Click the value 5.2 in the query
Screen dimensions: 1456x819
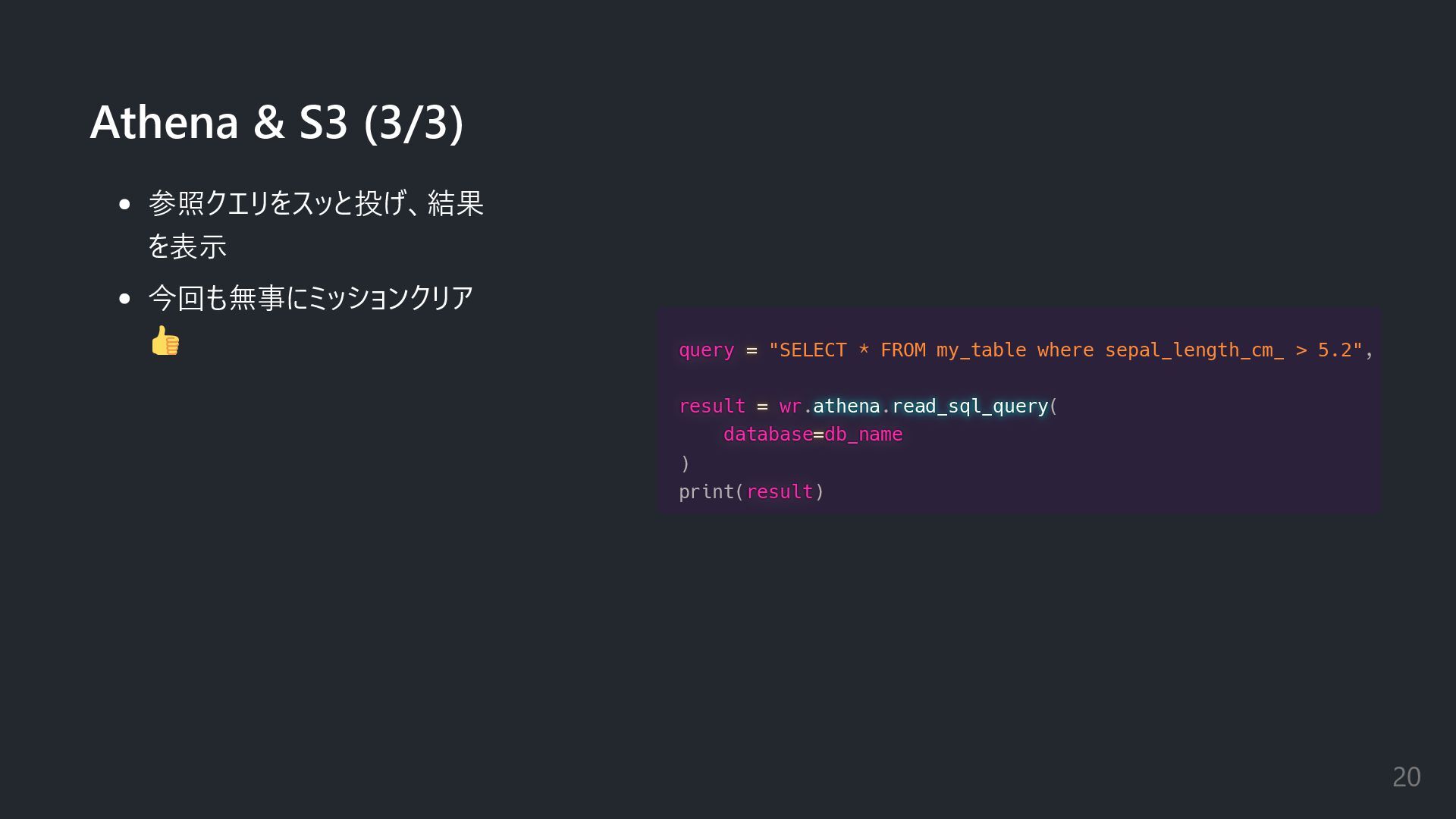click(1335, 350)
